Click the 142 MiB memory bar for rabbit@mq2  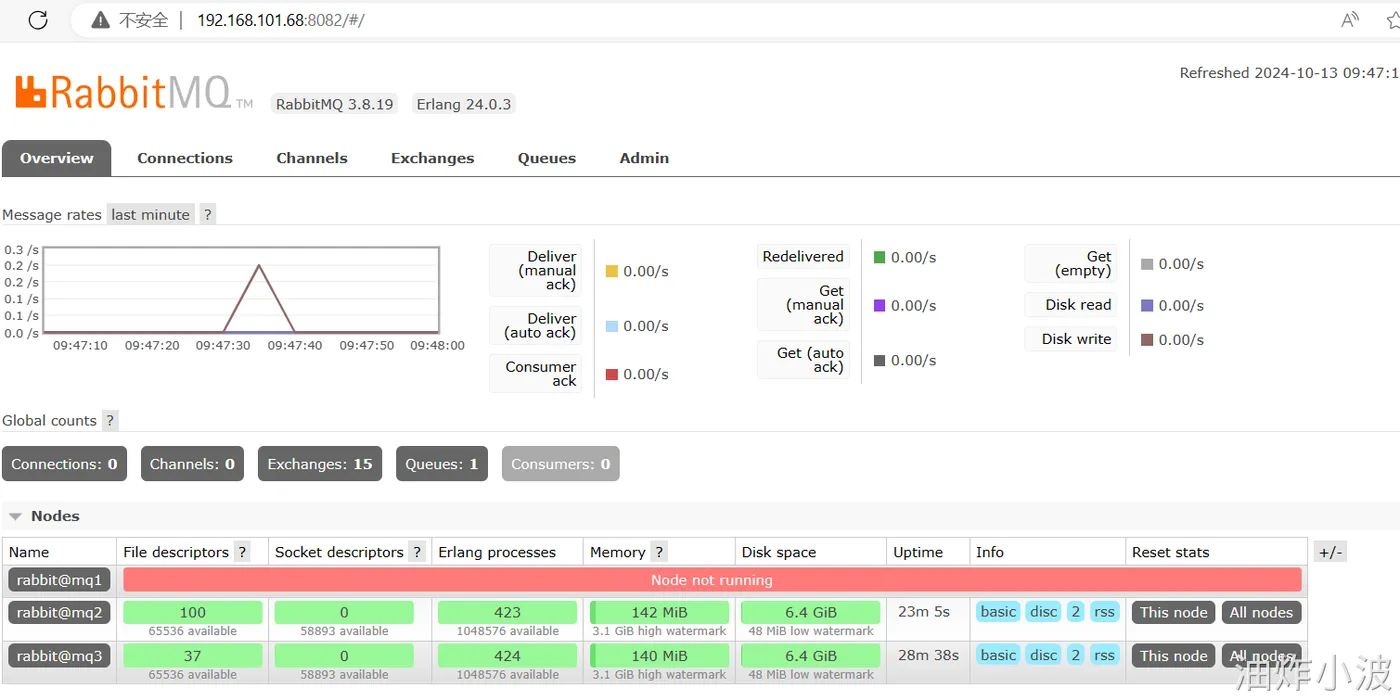[659, 612]
